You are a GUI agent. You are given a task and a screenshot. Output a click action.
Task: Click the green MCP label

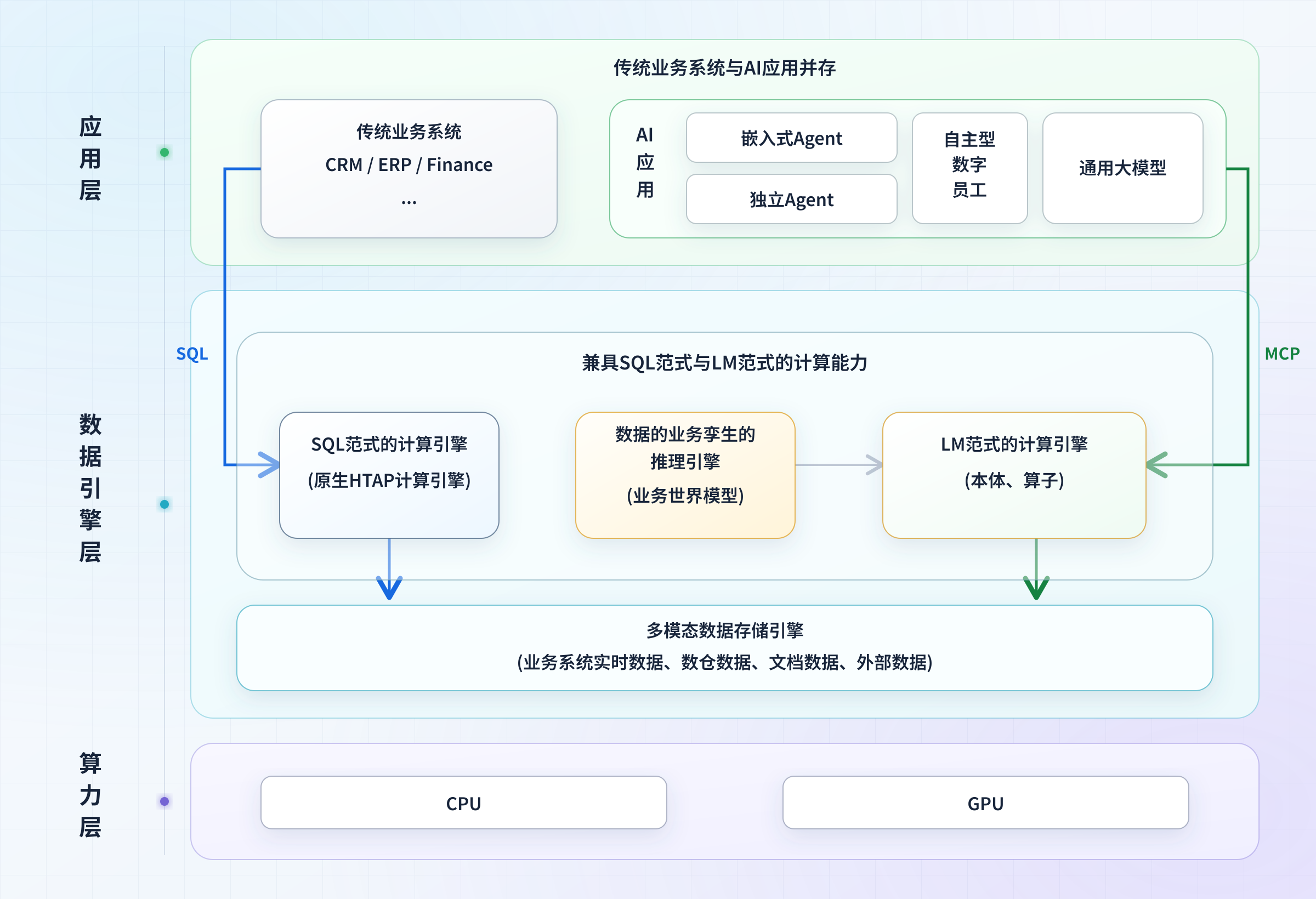(1282, 354)
